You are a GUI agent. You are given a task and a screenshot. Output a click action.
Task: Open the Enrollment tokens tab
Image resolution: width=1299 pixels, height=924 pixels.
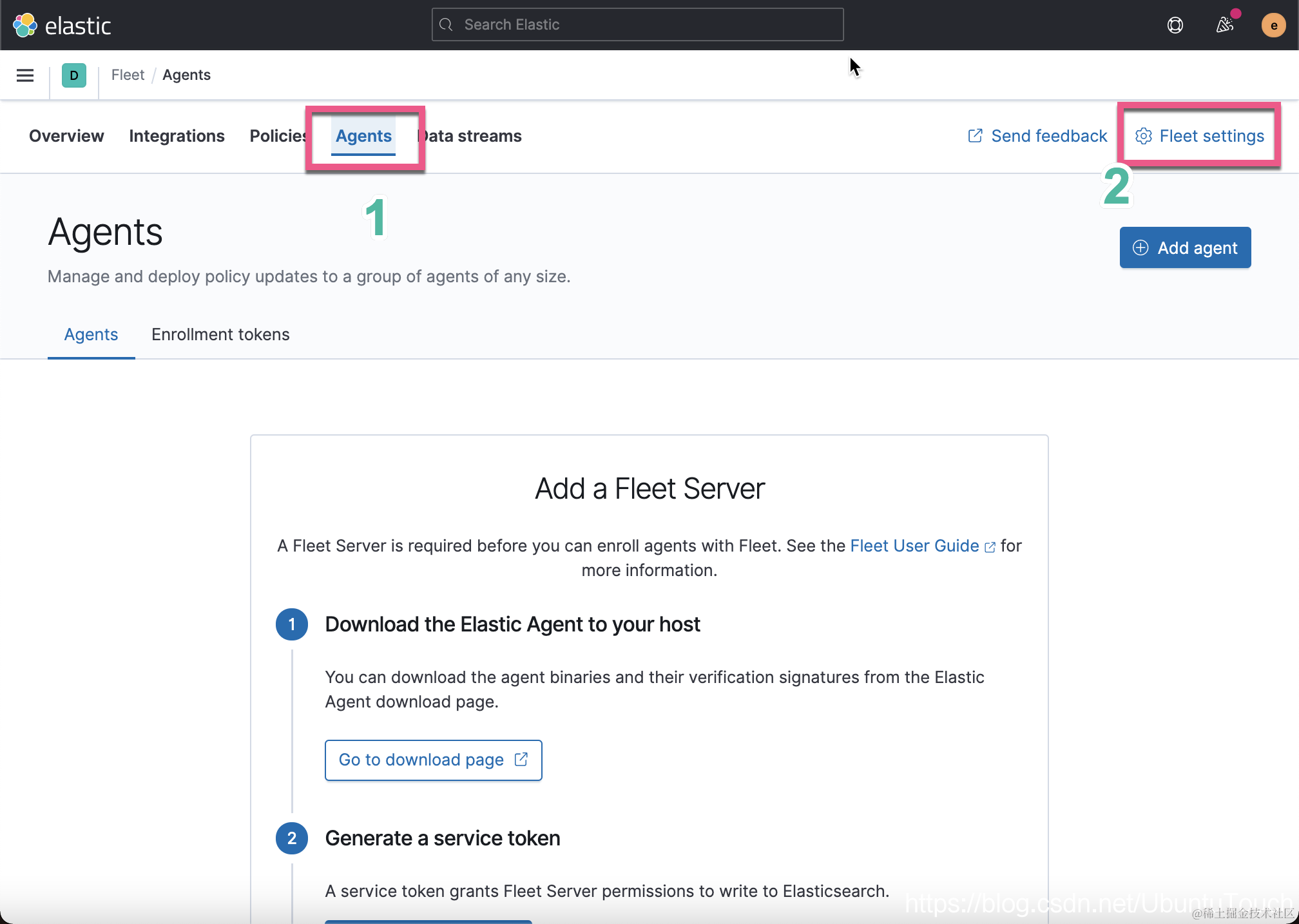[220, 334]
